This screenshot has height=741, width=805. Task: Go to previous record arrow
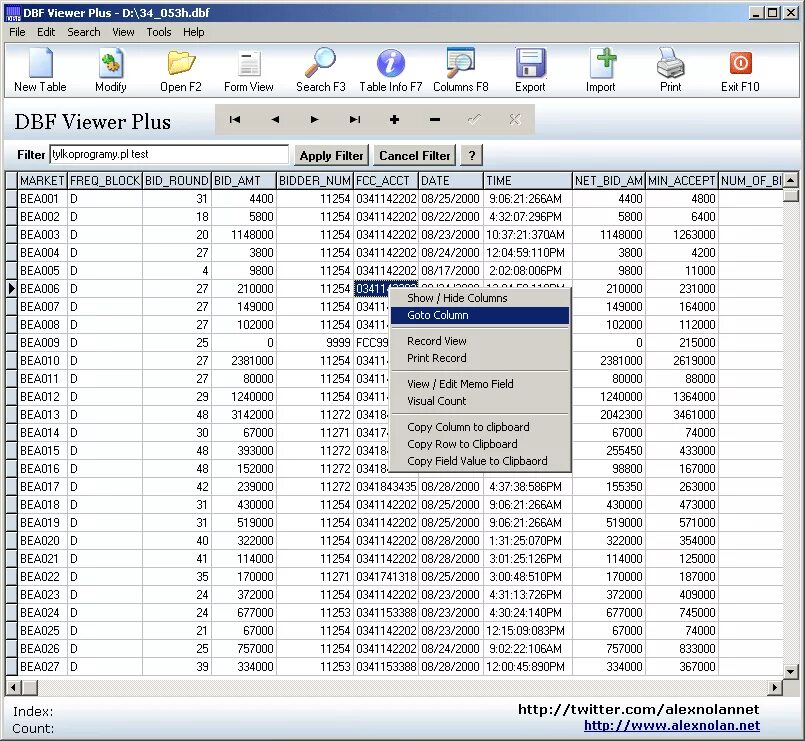click(x=275, y=120)
